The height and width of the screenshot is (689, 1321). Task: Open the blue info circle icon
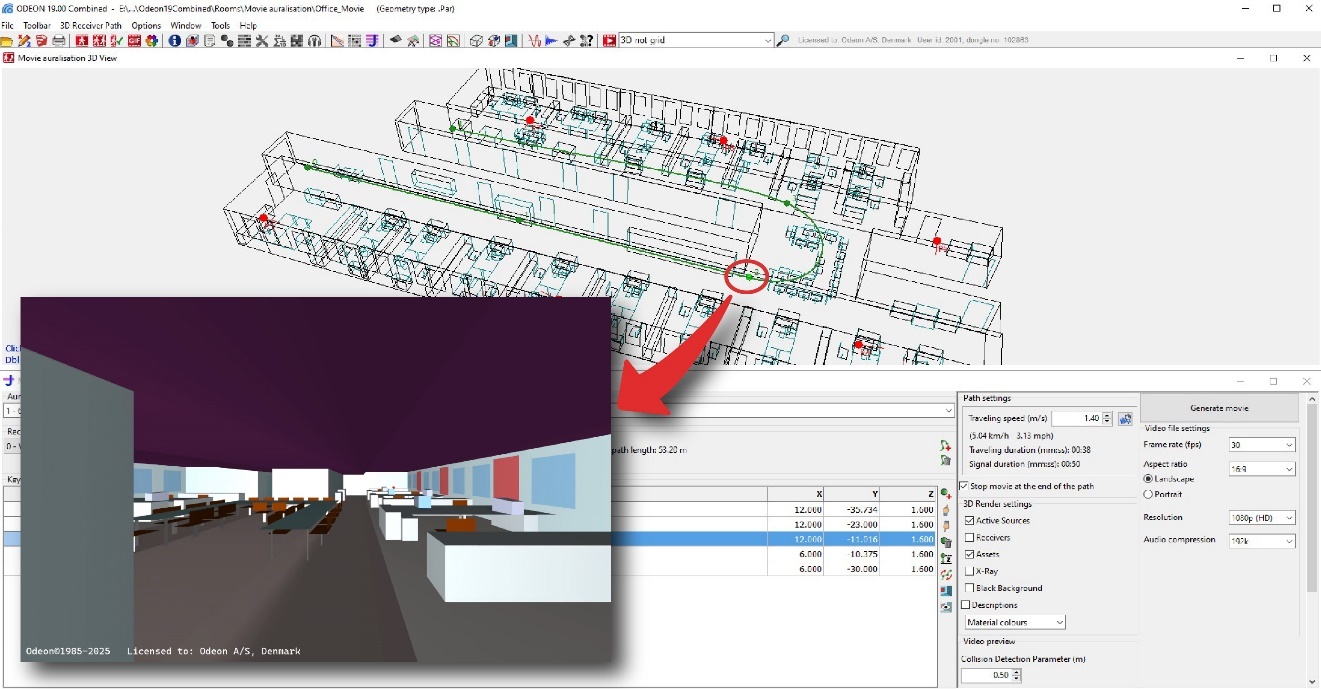[175, 41]
